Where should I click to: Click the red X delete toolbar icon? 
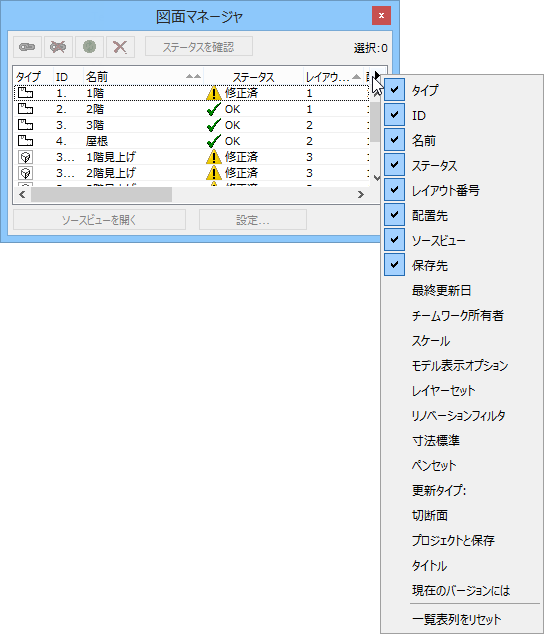[120, 47]
